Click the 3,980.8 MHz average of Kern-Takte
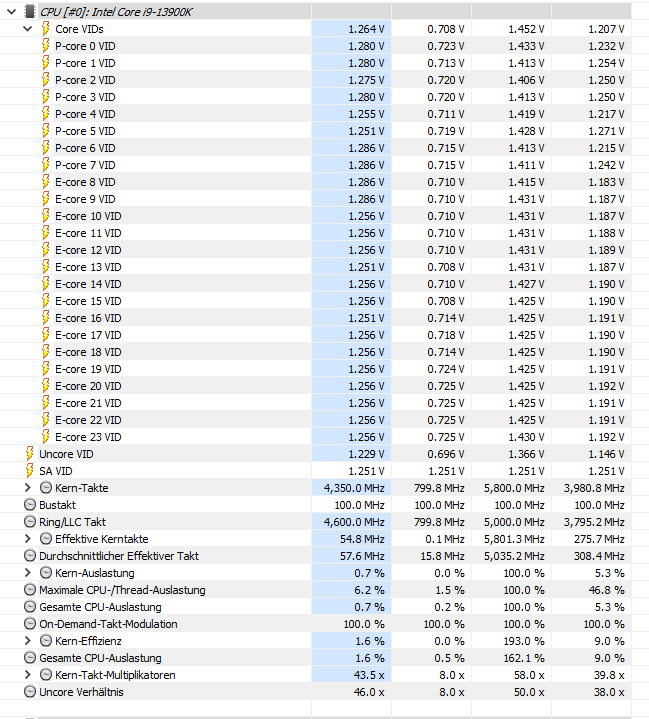The image size is (649, 719). (x=594, y=488)
